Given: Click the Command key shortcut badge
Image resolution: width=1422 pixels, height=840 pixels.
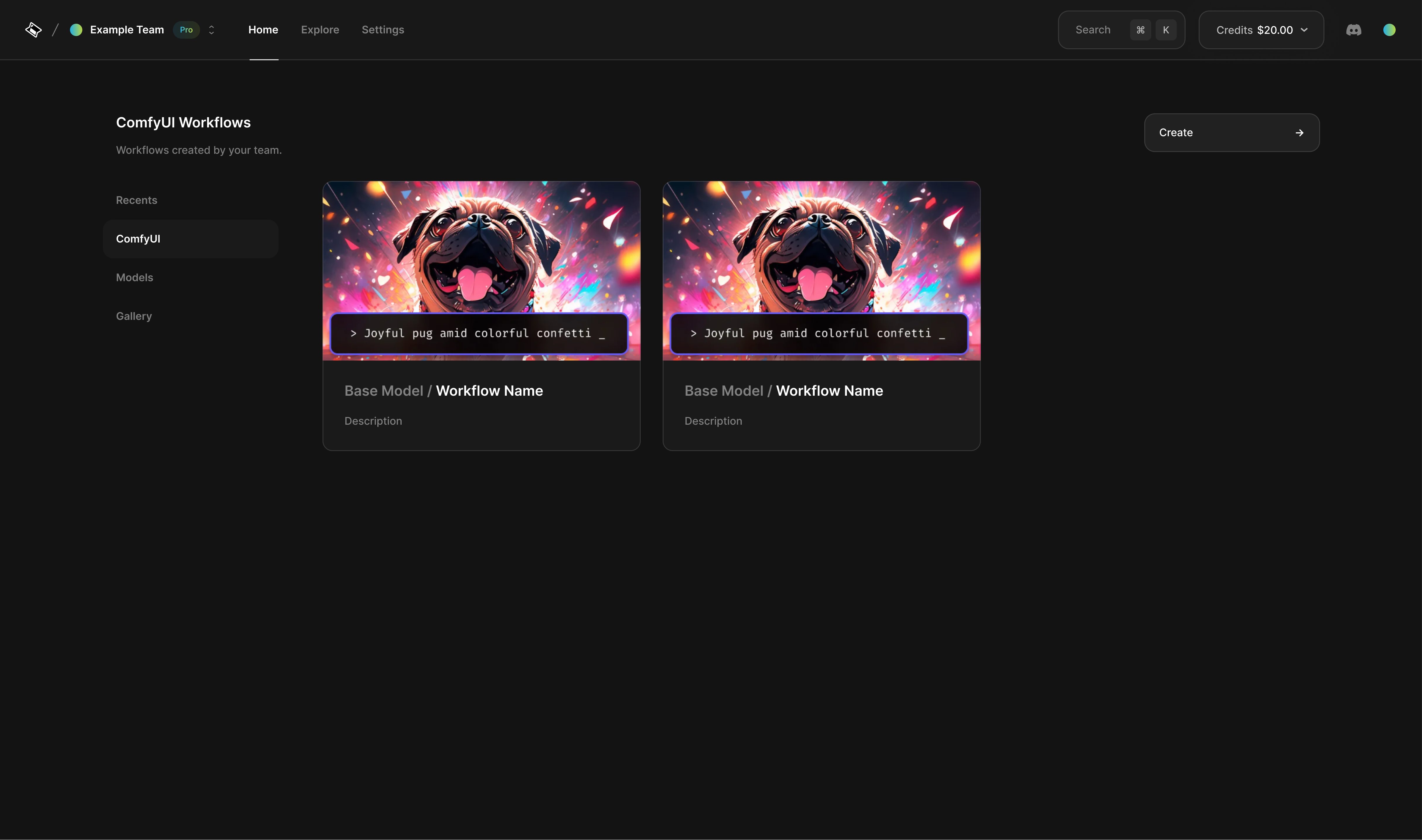Looking at the screenshot, I should [x=1140, y=30].
